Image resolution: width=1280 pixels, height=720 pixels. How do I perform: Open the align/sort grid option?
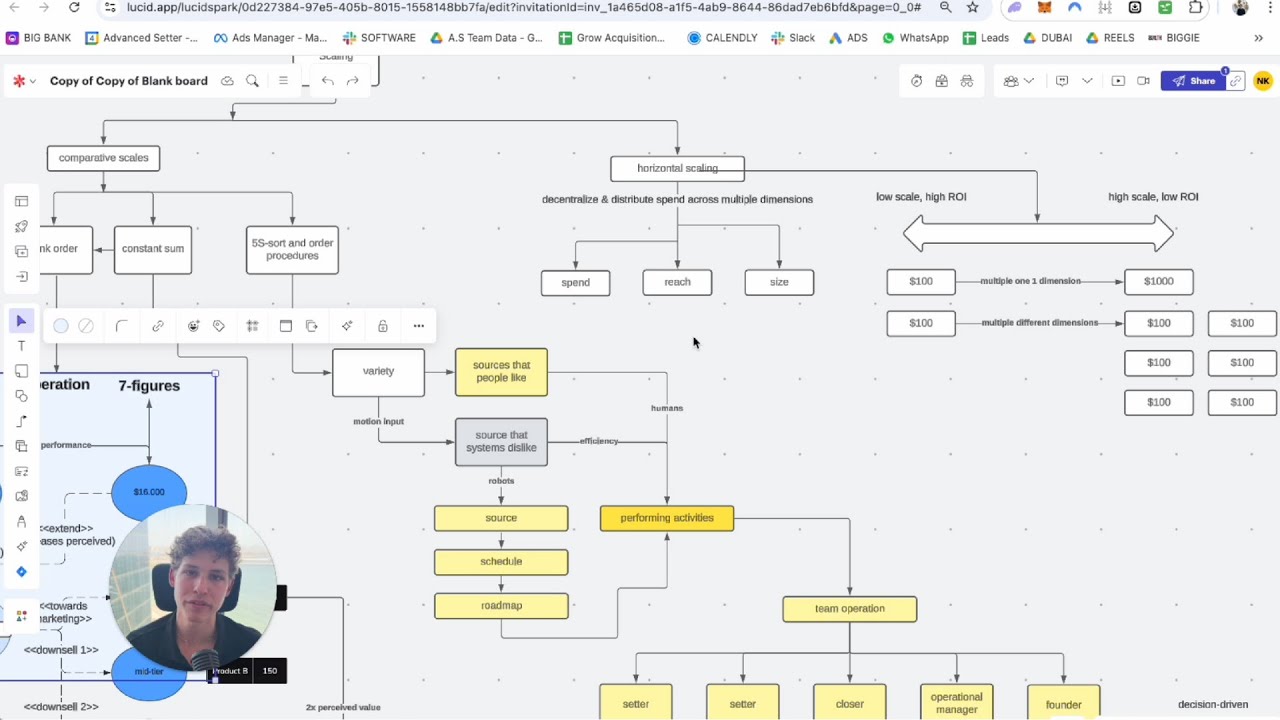[x=253, y=326]
